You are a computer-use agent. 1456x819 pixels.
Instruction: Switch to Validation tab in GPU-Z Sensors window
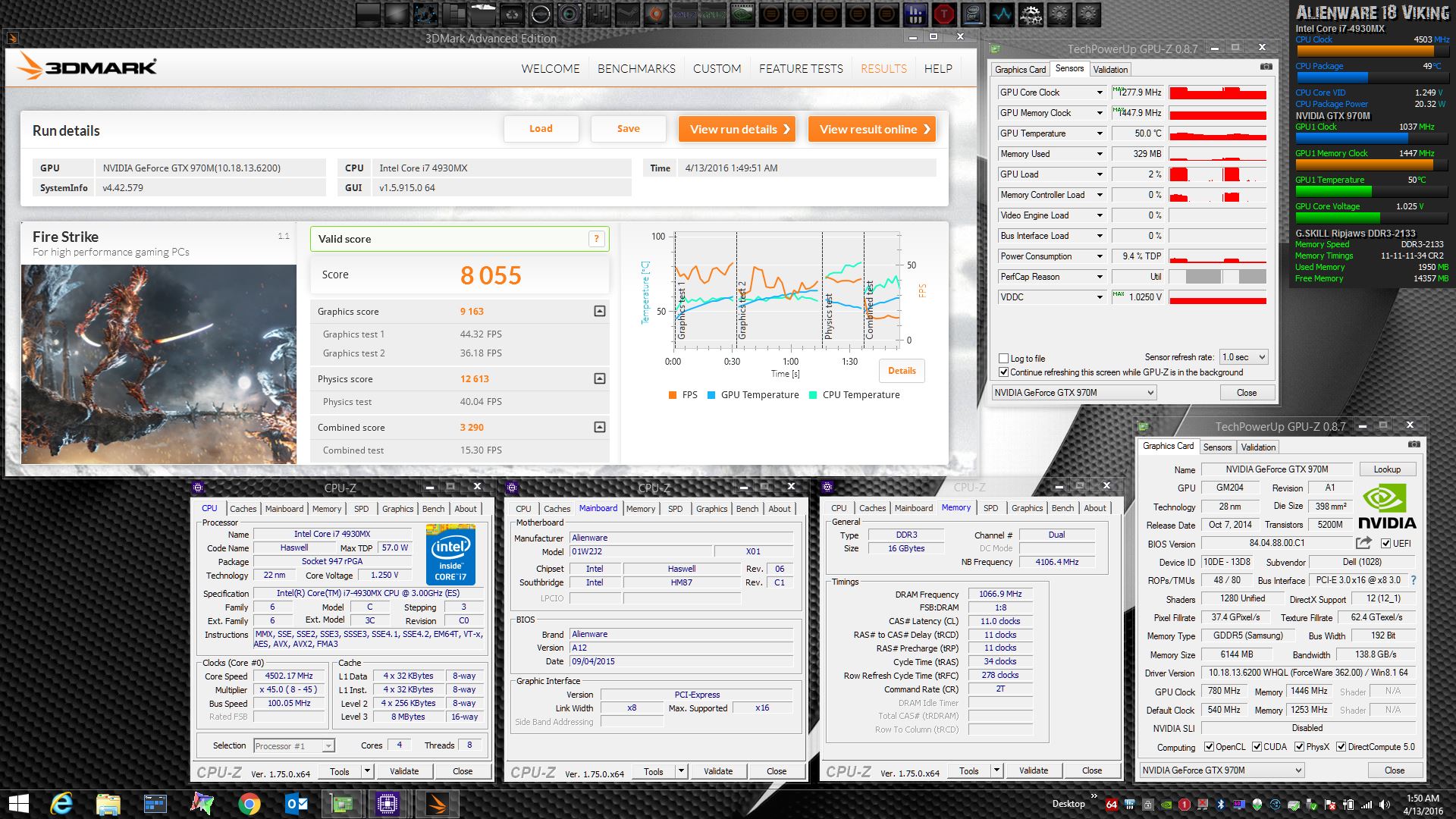pos(1110,70)
